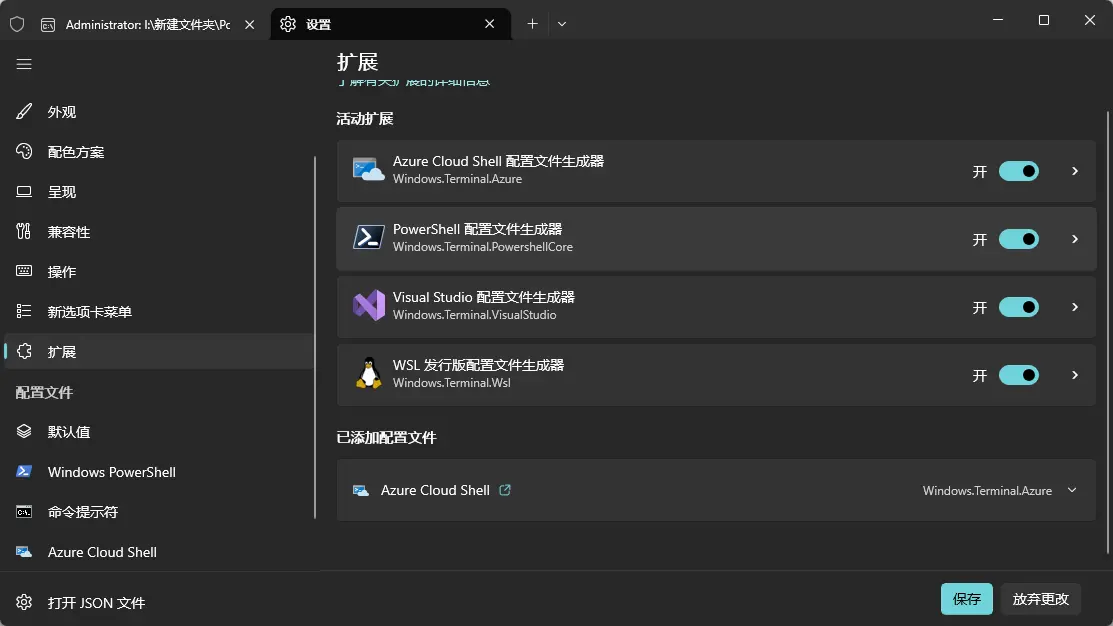Open 操作 settings page
This screenshot has width=1113, height=626.
(159, 272)
